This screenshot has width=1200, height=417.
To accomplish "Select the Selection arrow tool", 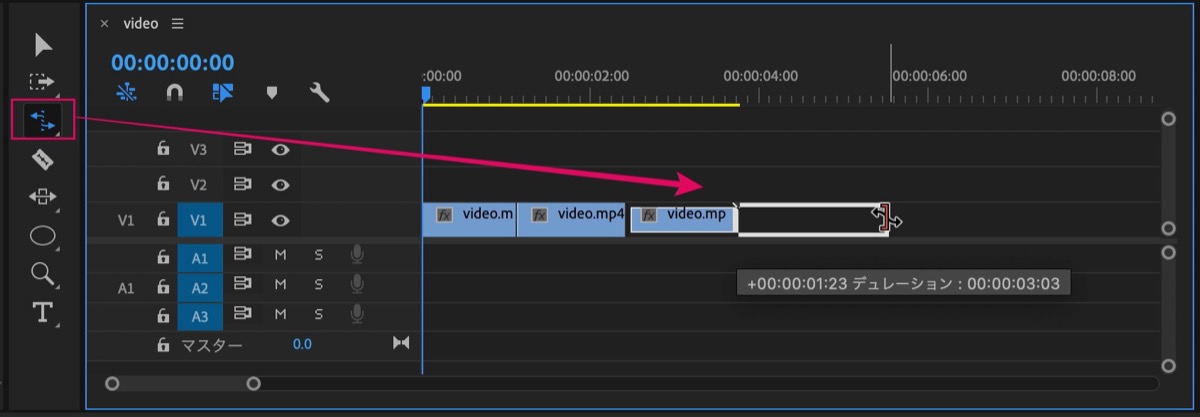I will (43, 45).
